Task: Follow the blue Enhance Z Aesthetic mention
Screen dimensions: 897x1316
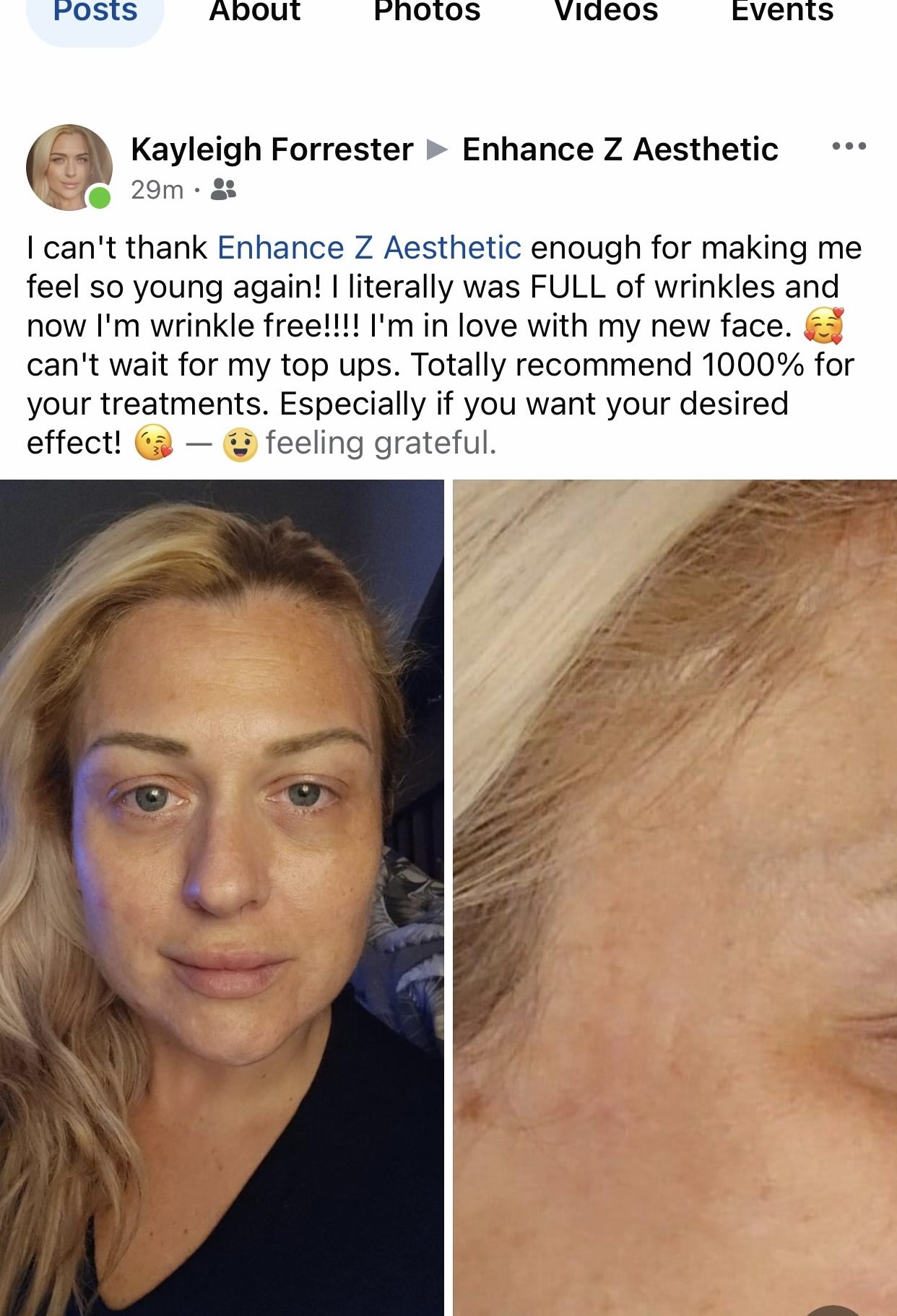Action: 369,248
